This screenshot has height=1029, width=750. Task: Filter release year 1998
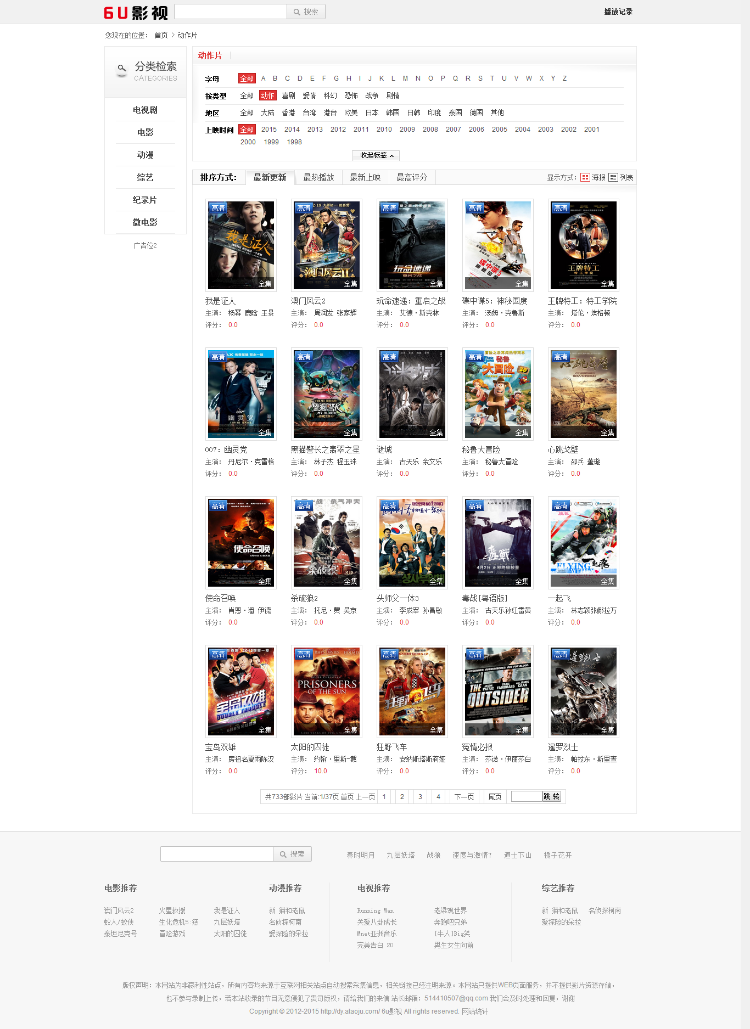[295, 141]
